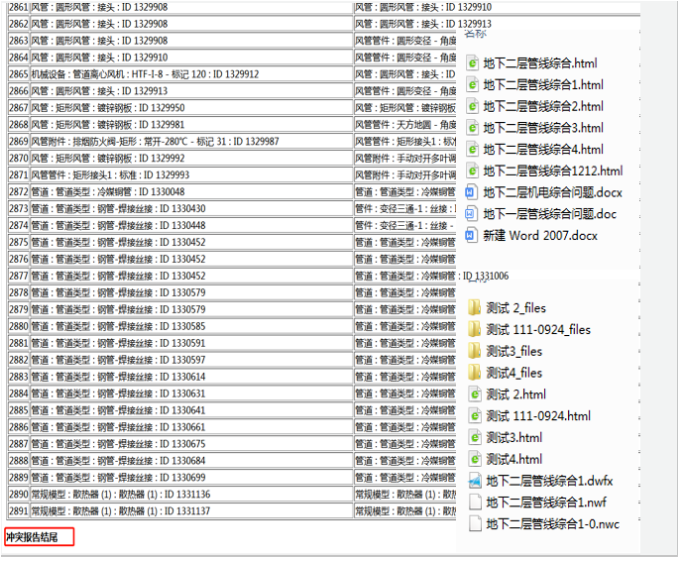Viewport: 686px width, 564px height.
Task: Select file name 地下二层管线综合1-0.nwc
Action: [x=553, y=524]
